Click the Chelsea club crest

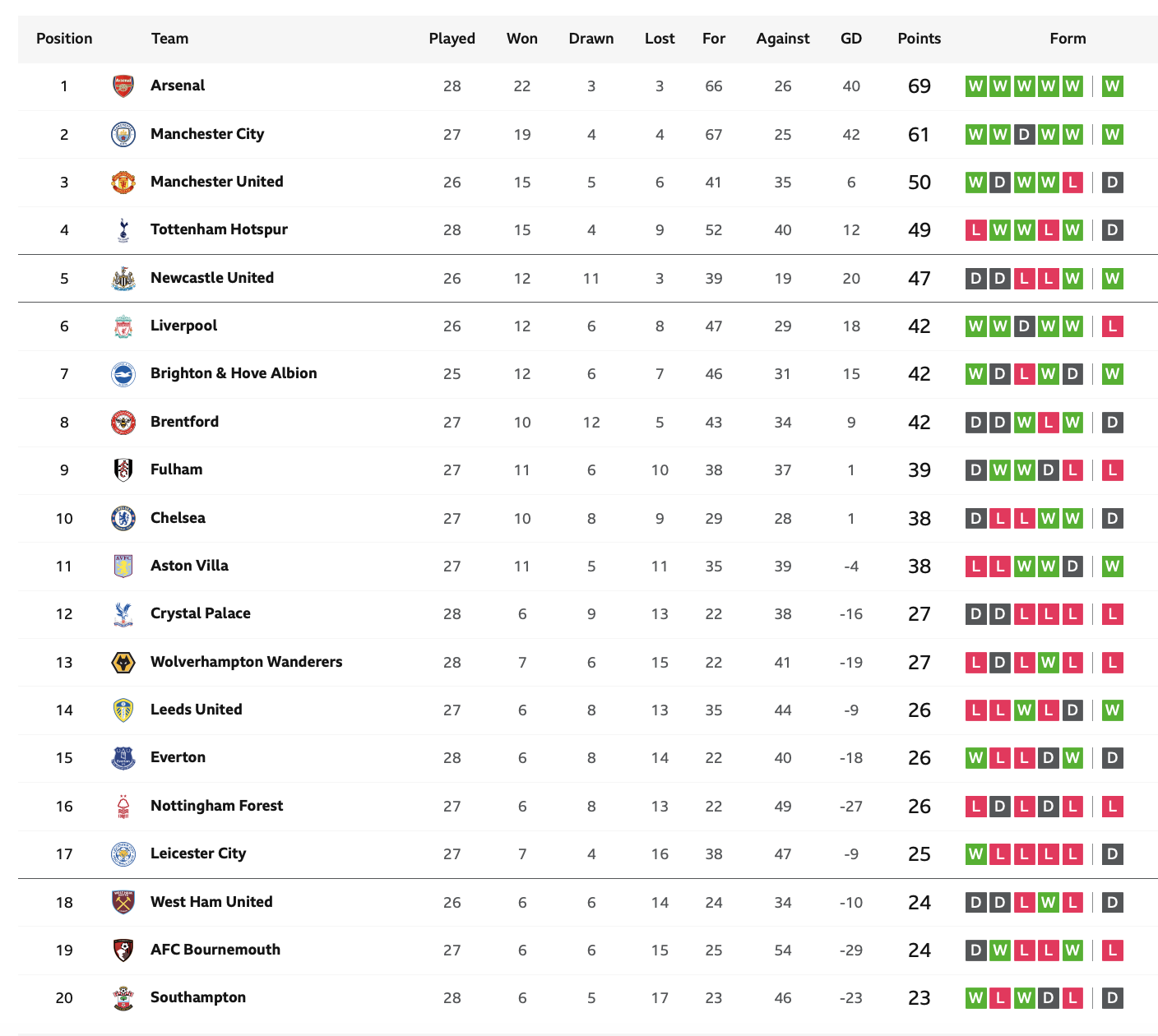point(123,519)
